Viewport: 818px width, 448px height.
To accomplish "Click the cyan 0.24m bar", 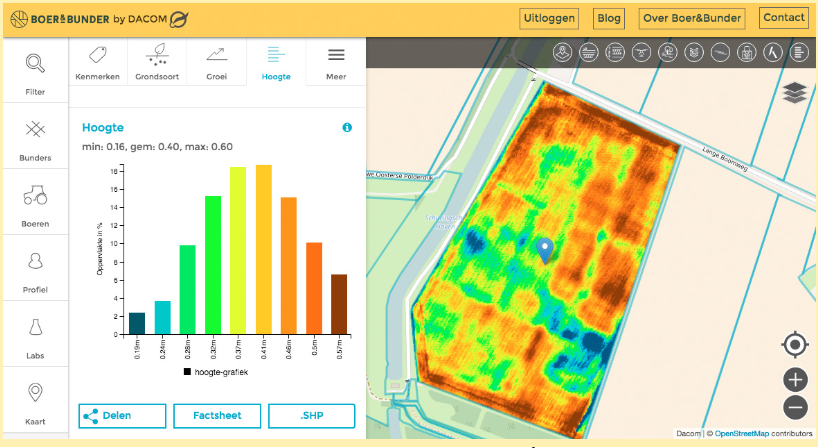I will [163, 318].
